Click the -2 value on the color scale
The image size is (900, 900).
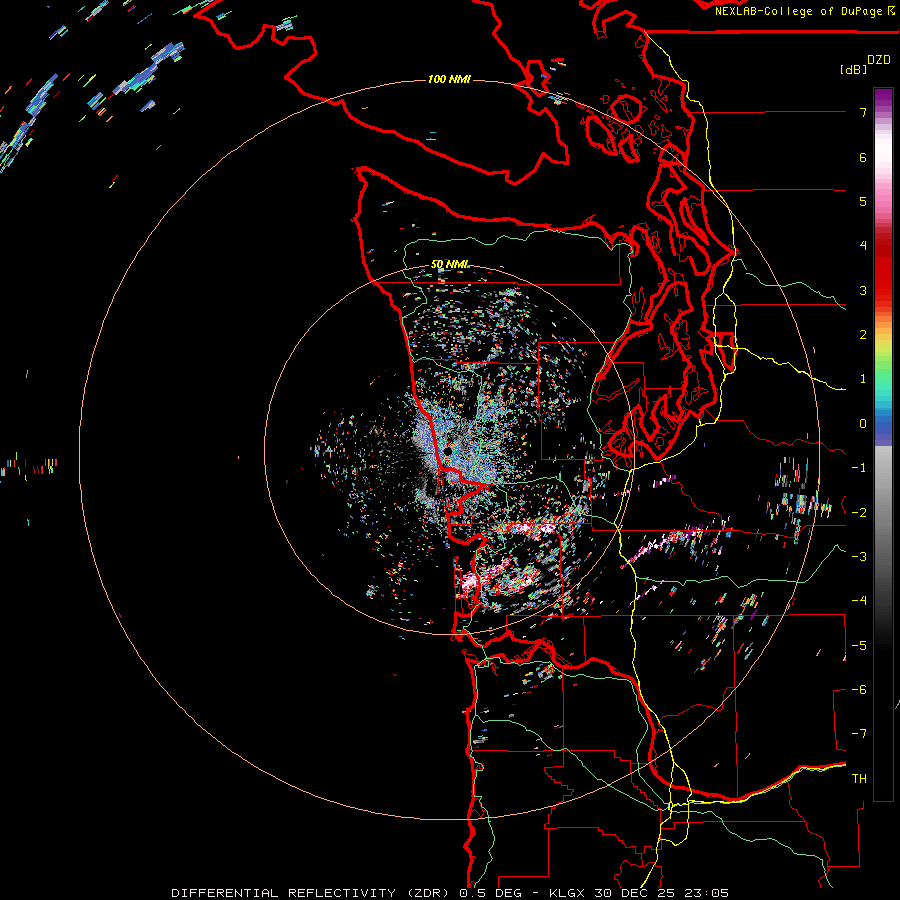pyautogui.click(x=859, y=512)
